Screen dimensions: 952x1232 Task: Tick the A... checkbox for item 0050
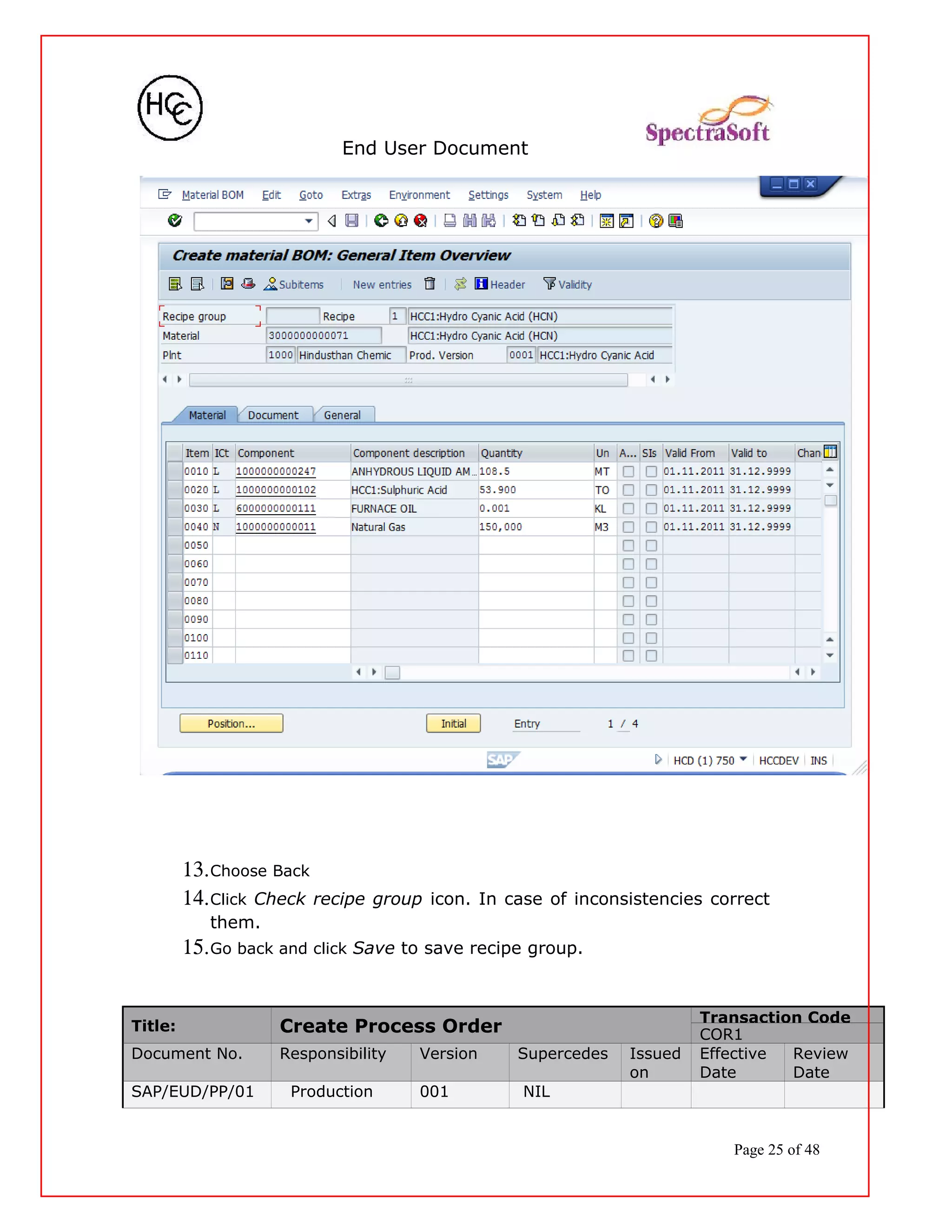click(x=628, y=545)
